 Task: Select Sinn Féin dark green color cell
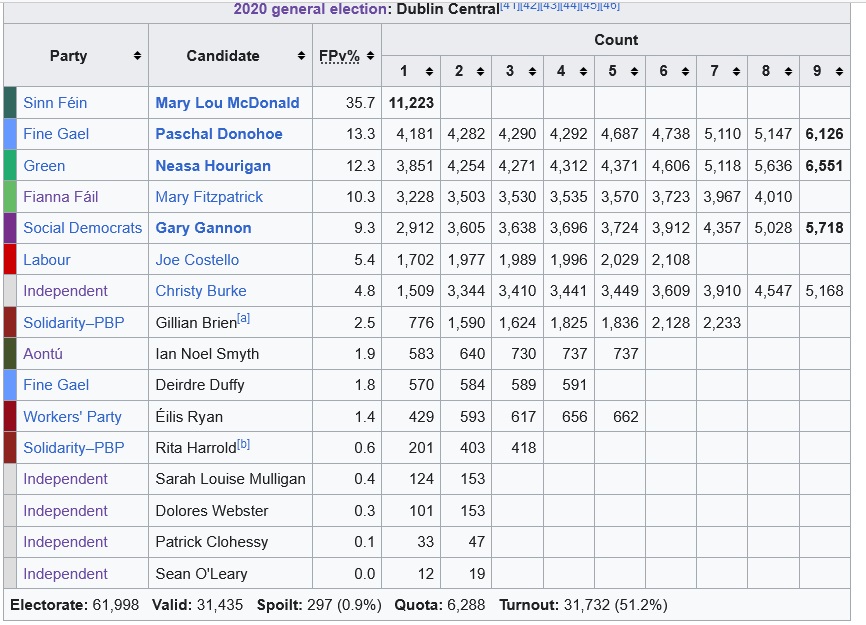point(10,103)
